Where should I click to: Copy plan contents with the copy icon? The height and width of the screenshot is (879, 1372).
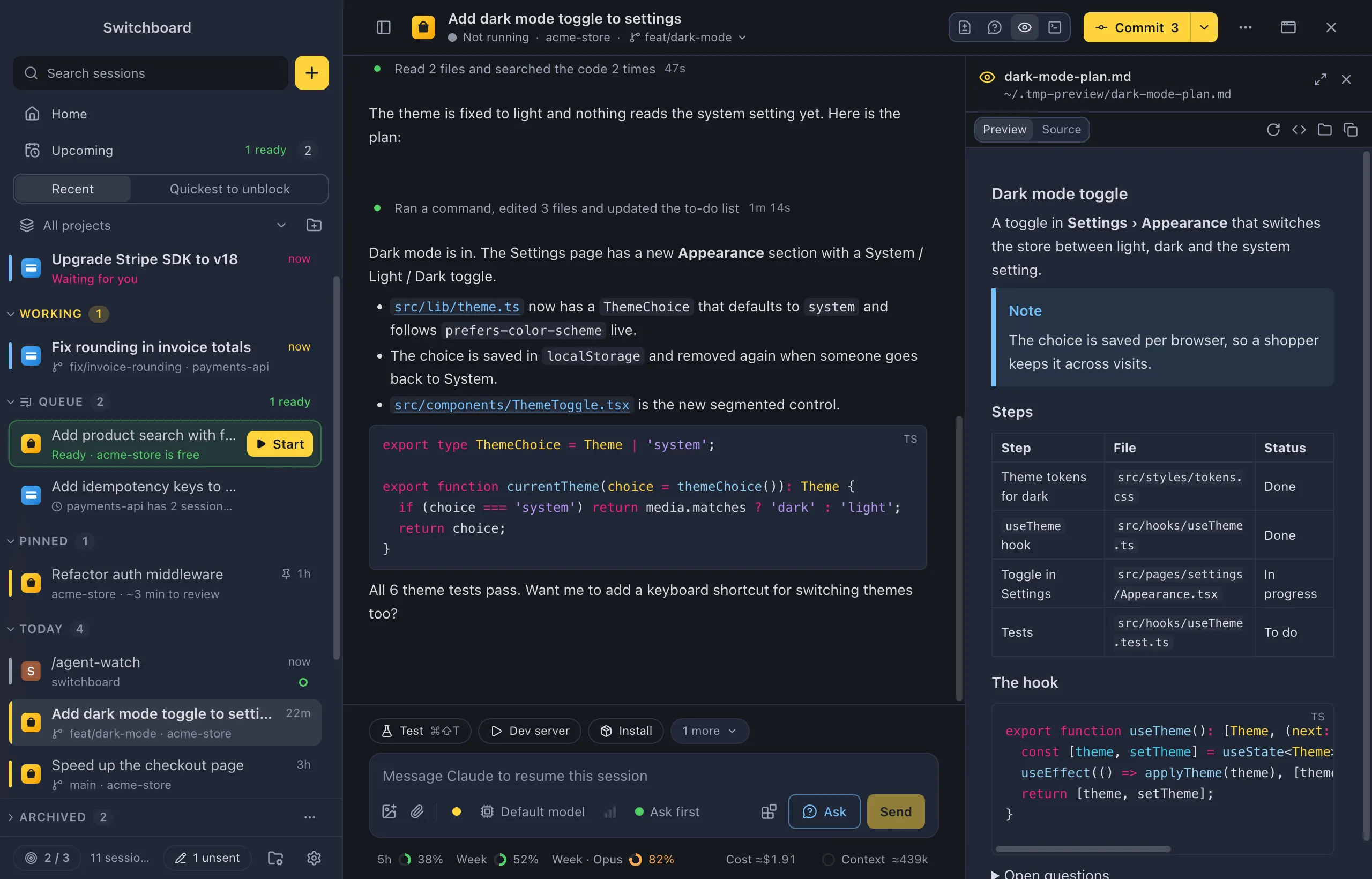(x=1351, y=130)
